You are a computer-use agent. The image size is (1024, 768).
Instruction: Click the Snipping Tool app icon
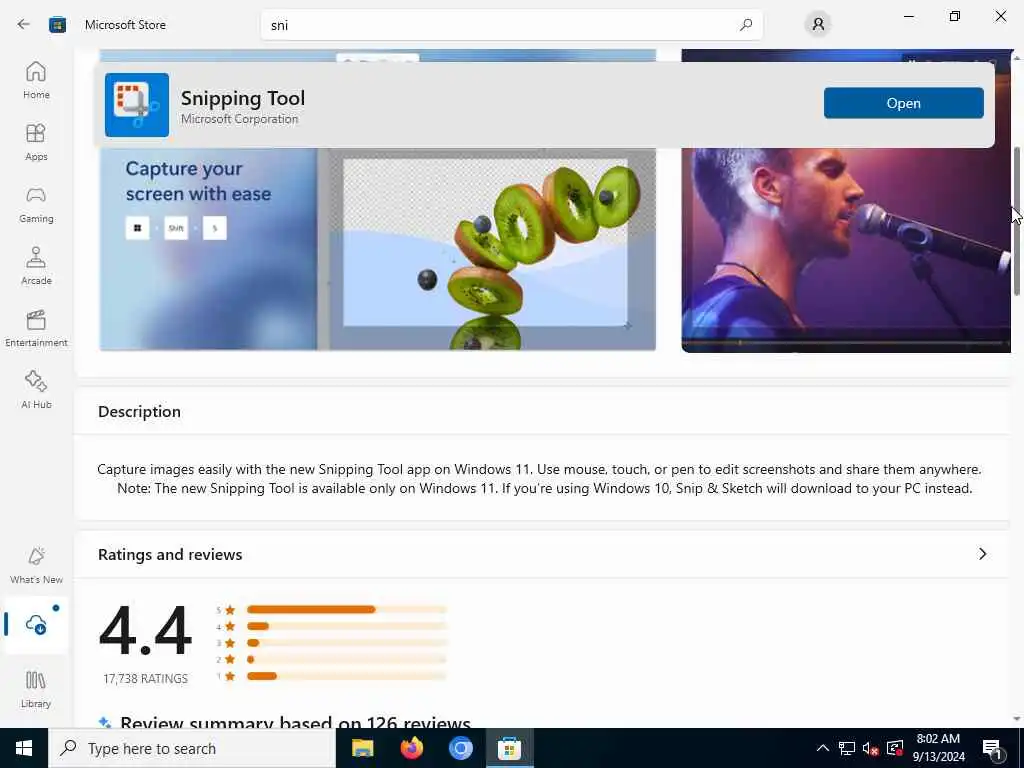pyautogui.click(x=136, y=104)
